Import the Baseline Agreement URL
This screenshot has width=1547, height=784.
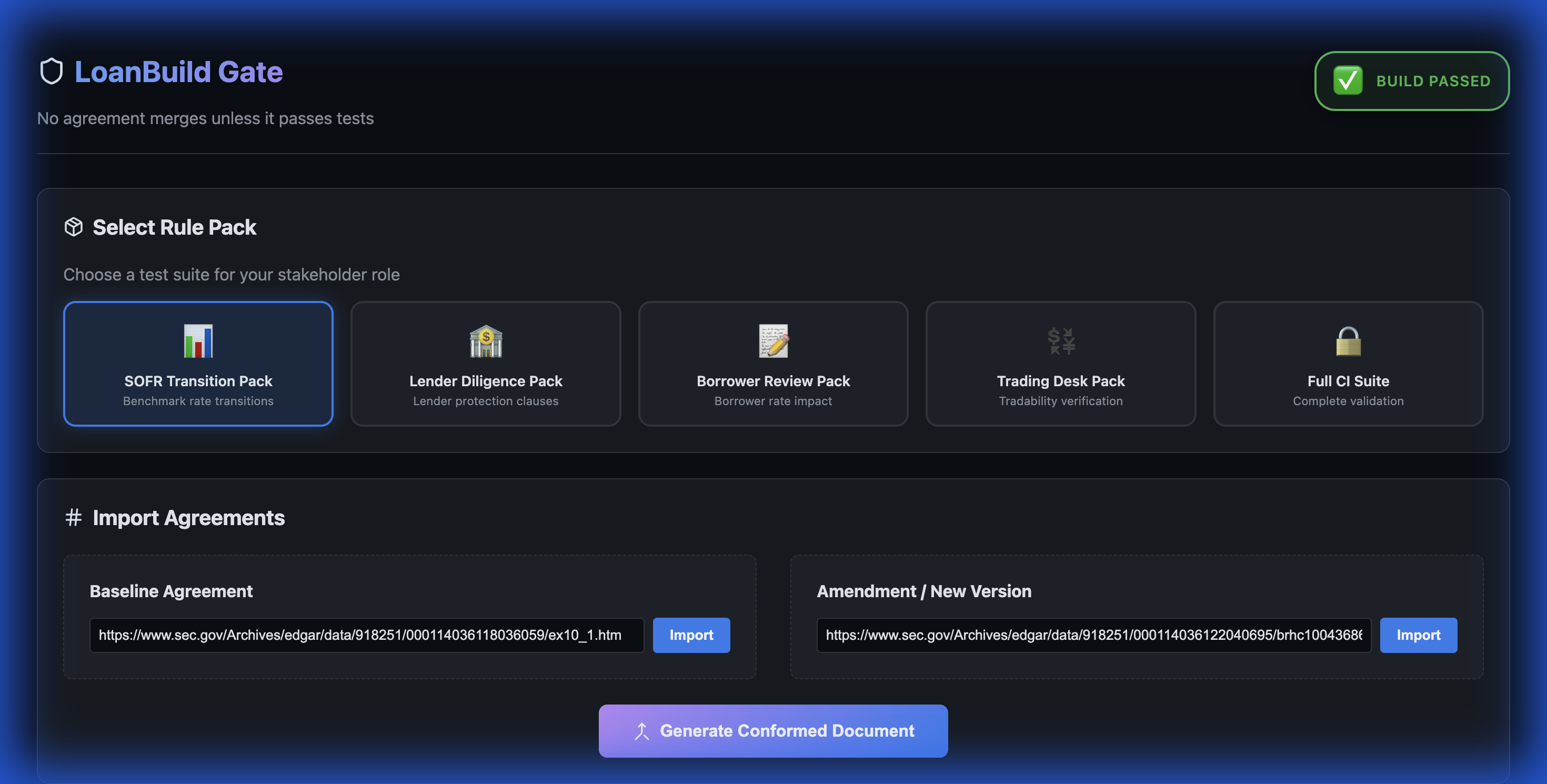point(691,635)
